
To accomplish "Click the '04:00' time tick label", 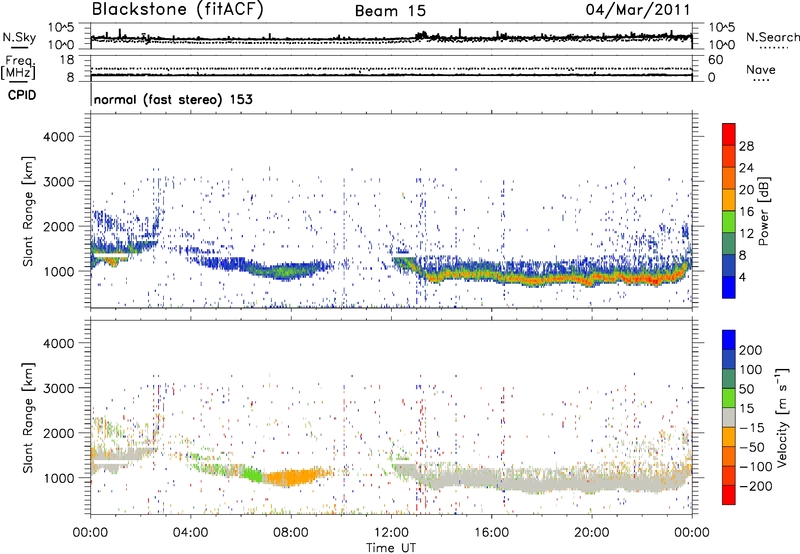I will pyautogui.click(x=190, y=533).
